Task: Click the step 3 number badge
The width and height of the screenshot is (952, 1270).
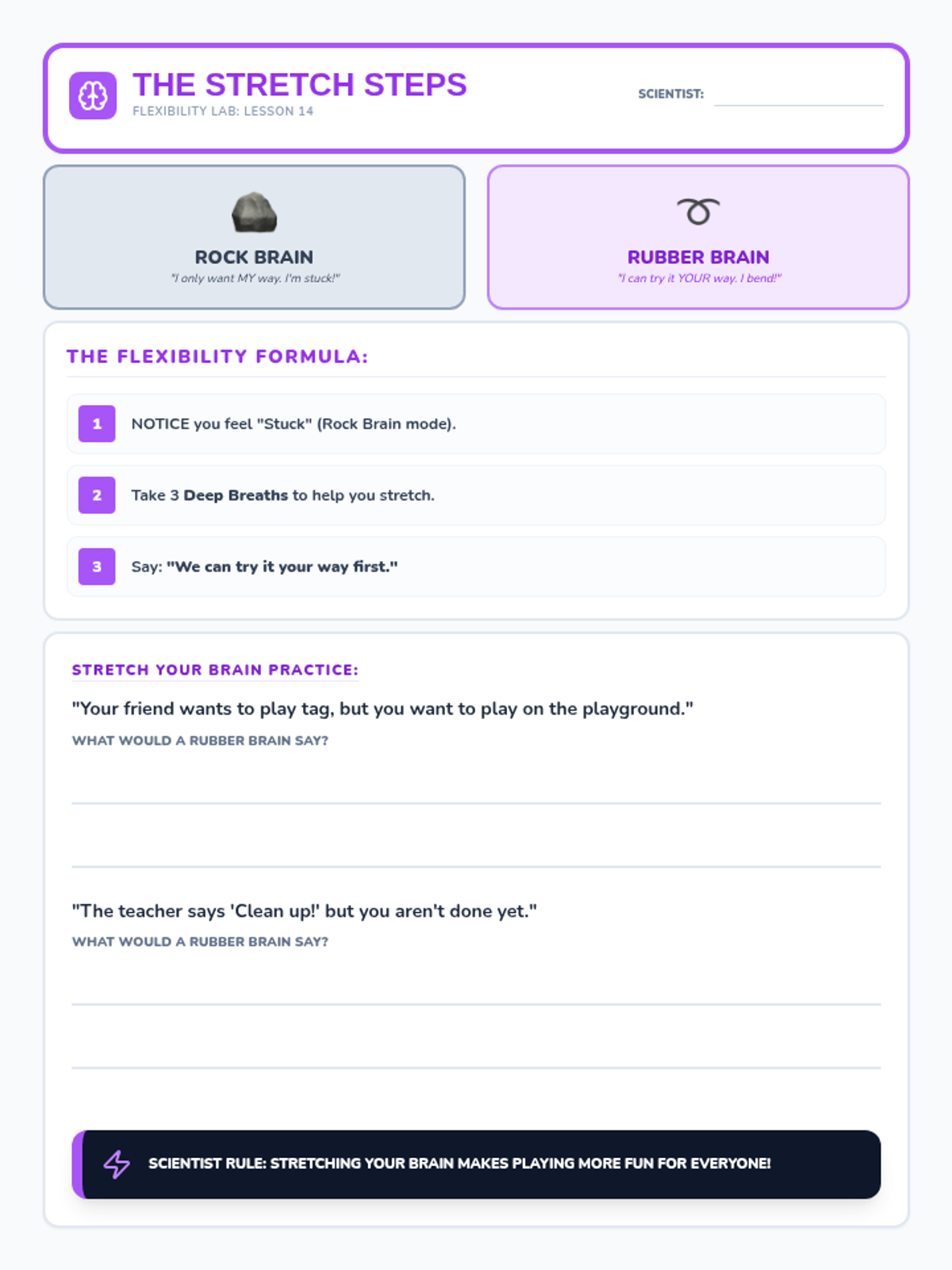Action: coord(97,567)
